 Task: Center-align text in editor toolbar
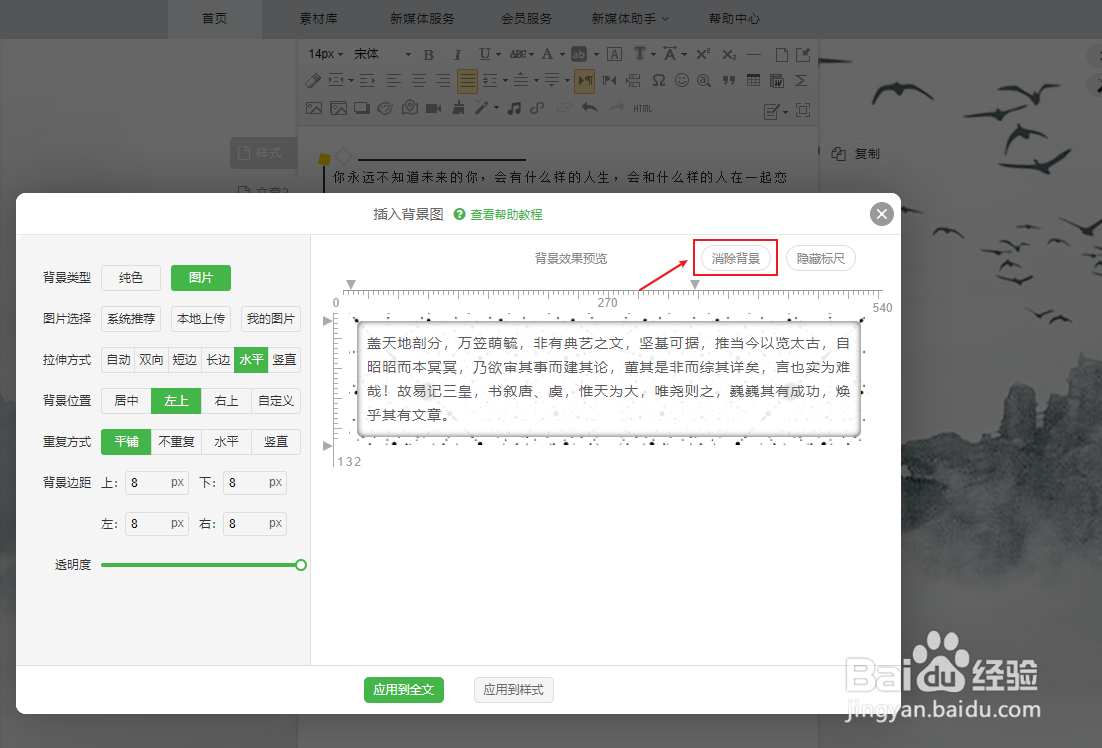click(419, 81)
